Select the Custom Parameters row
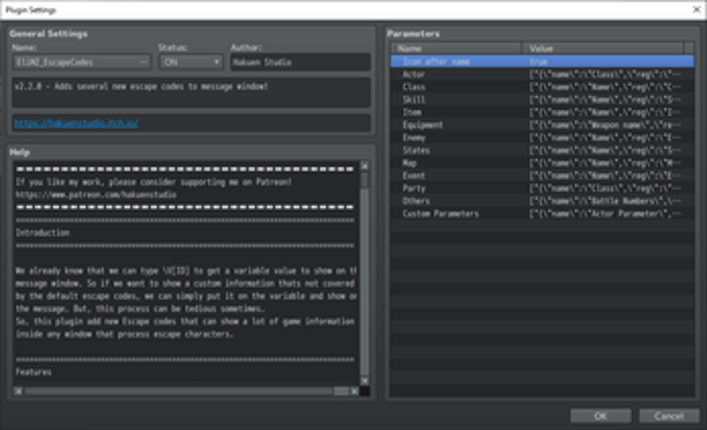 click(x=542, y=214)
